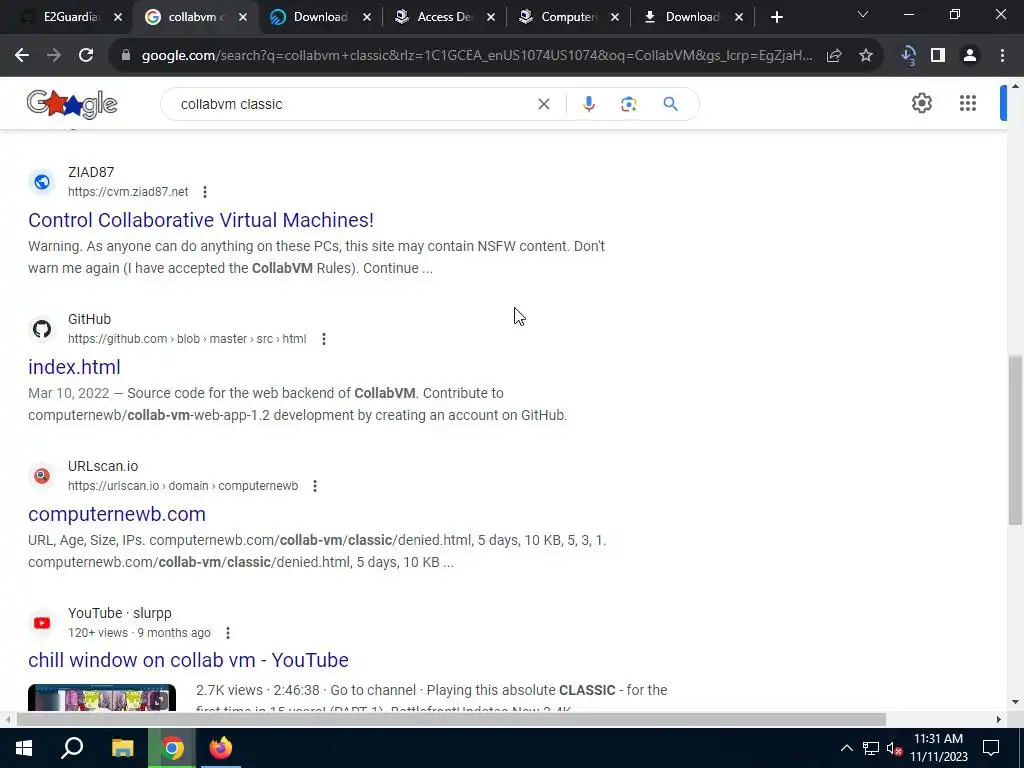
Task: Open the Google apps grid
Action: pyautogui.click(x=968, y=103)
